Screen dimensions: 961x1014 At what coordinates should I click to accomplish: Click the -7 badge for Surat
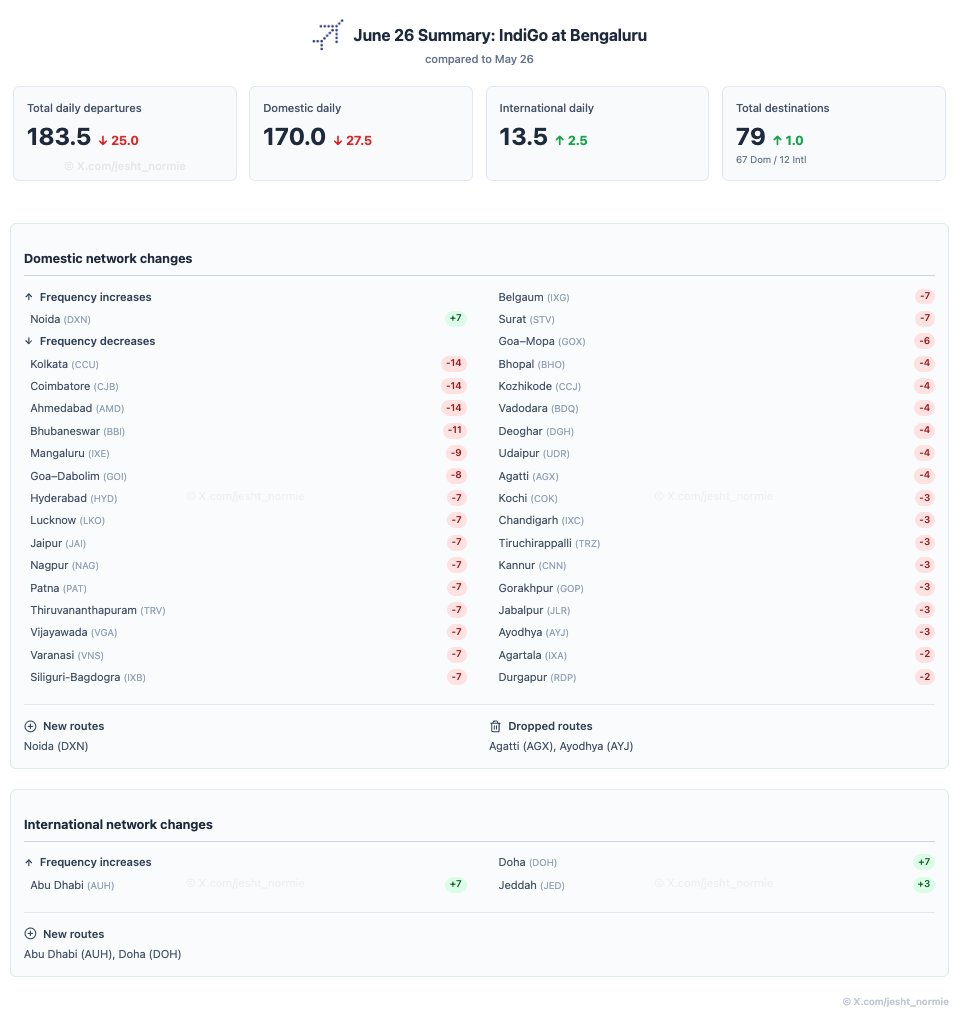(x=925, y=318)
